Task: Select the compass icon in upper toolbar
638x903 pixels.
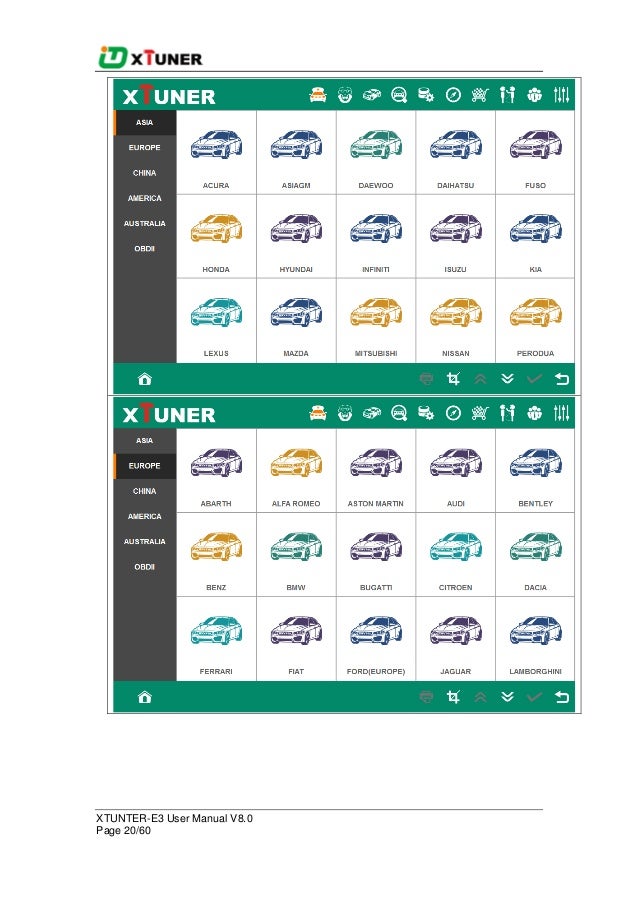Action: 453,94
